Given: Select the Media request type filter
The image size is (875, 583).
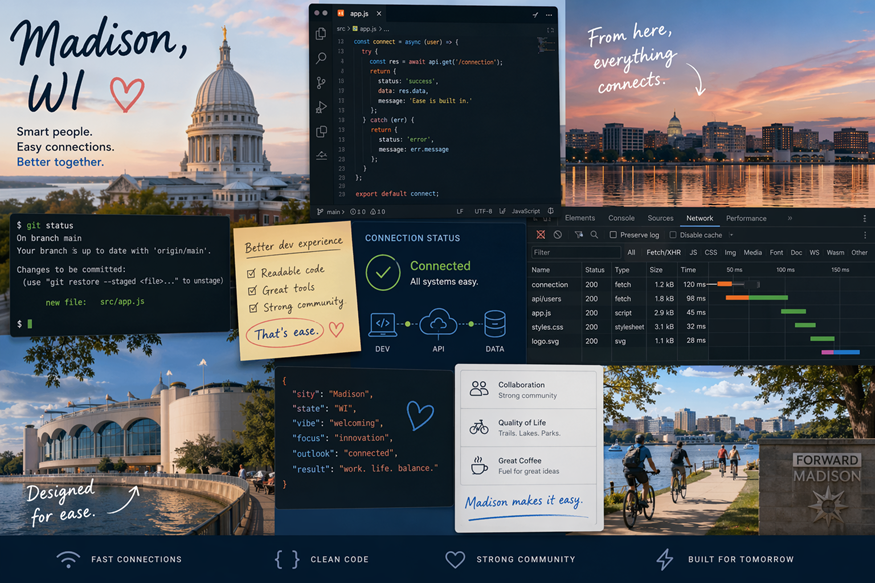Looking at the screenshot, I should coord(752,252).
